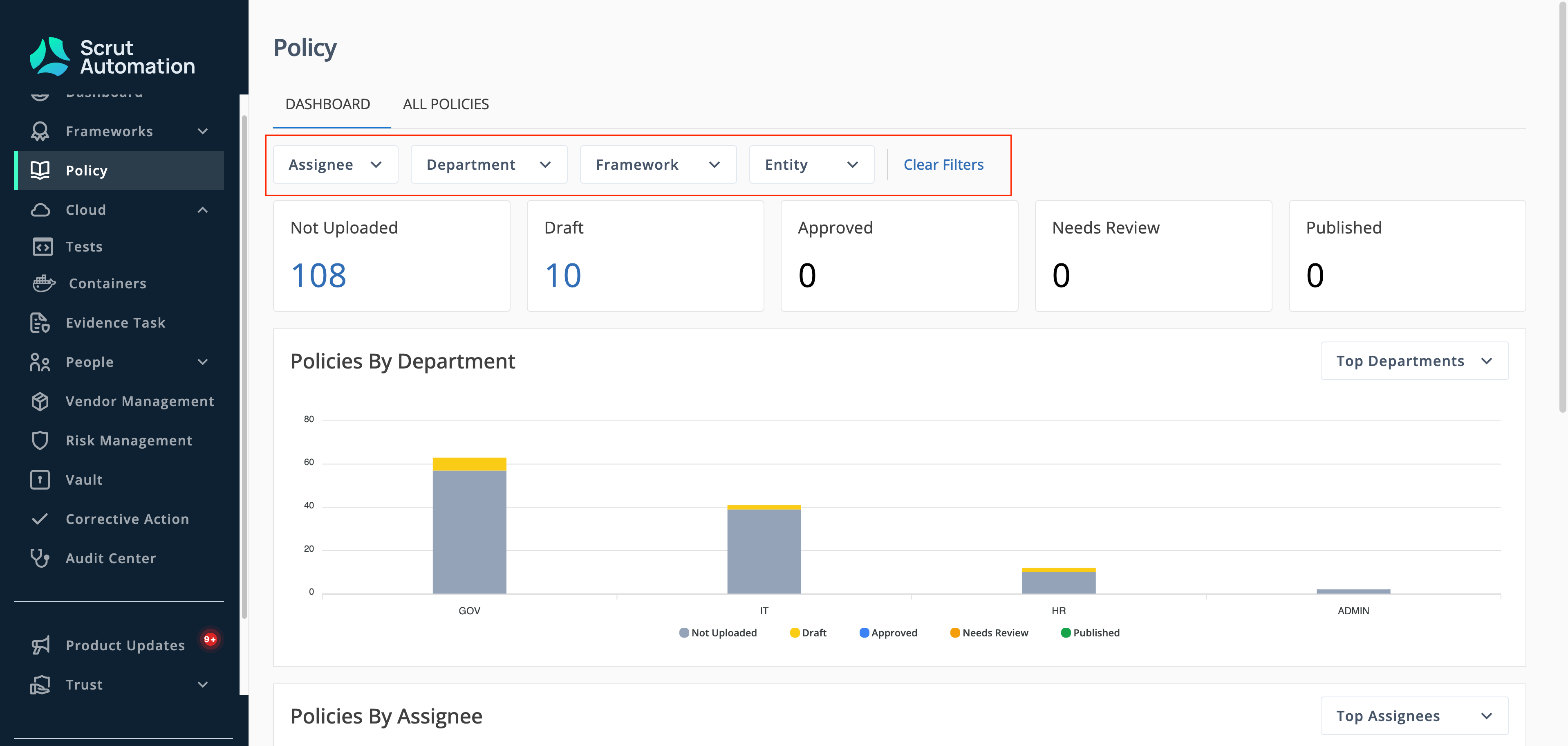Click the Vault icon
Image resolution: width=1568 pixels, height=746 pixels.
coord(40,480)
